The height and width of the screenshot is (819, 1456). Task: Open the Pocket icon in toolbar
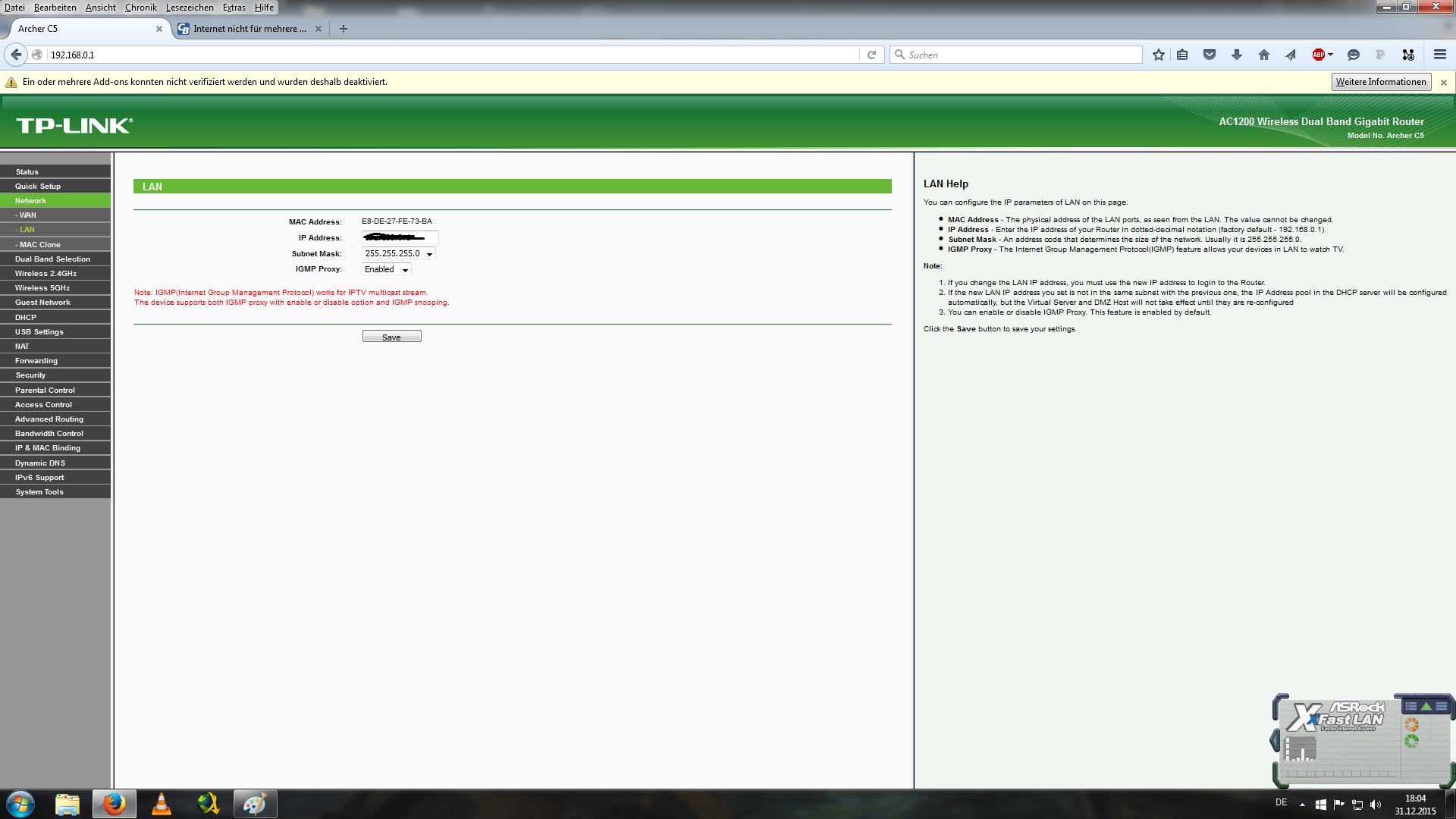(1210, 55)
